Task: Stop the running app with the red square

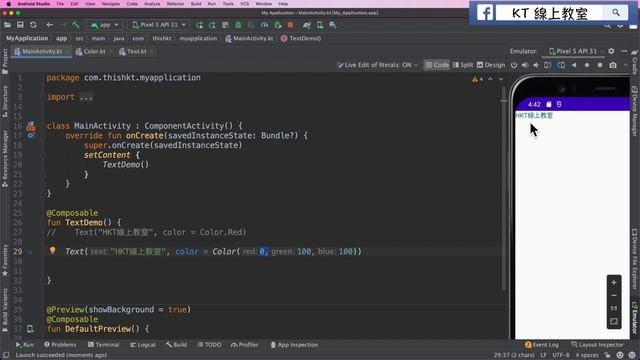Action: pyautogui.click(x=290, y=25)
